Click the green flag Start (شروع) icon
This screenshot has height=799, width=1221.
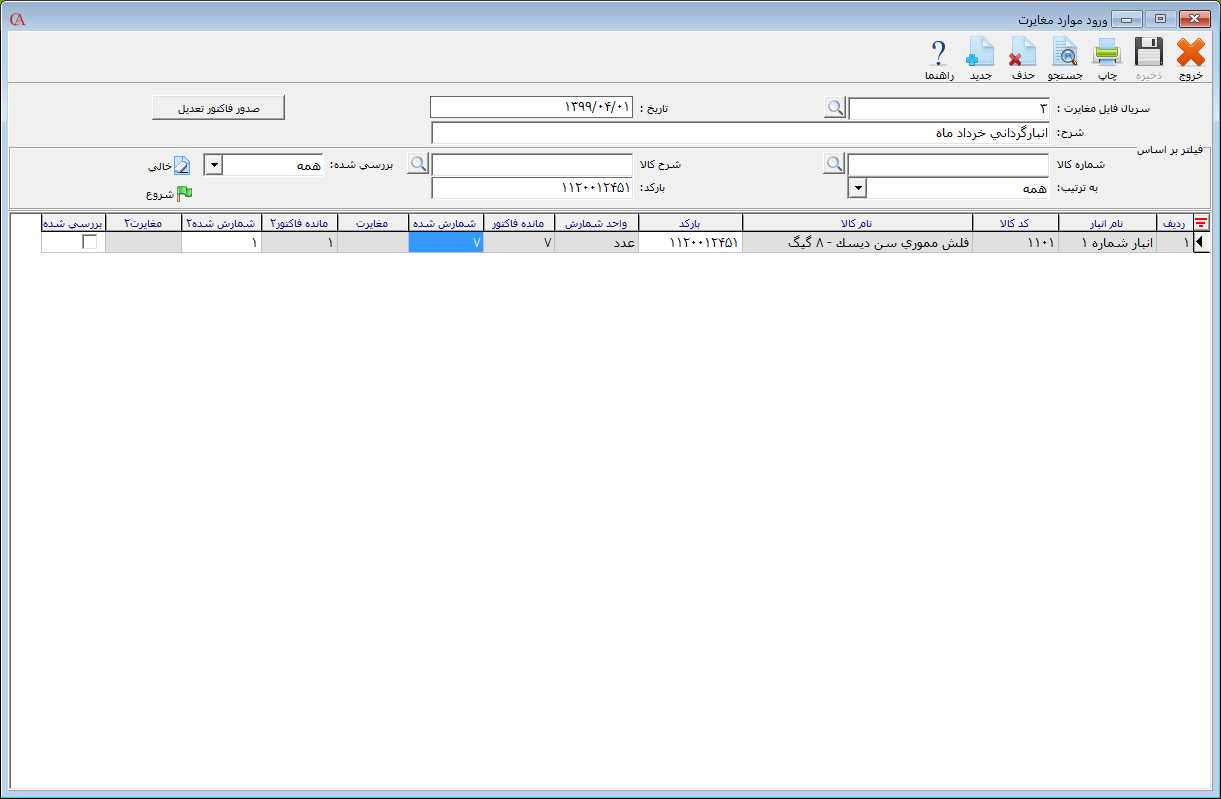click(185, 194)
